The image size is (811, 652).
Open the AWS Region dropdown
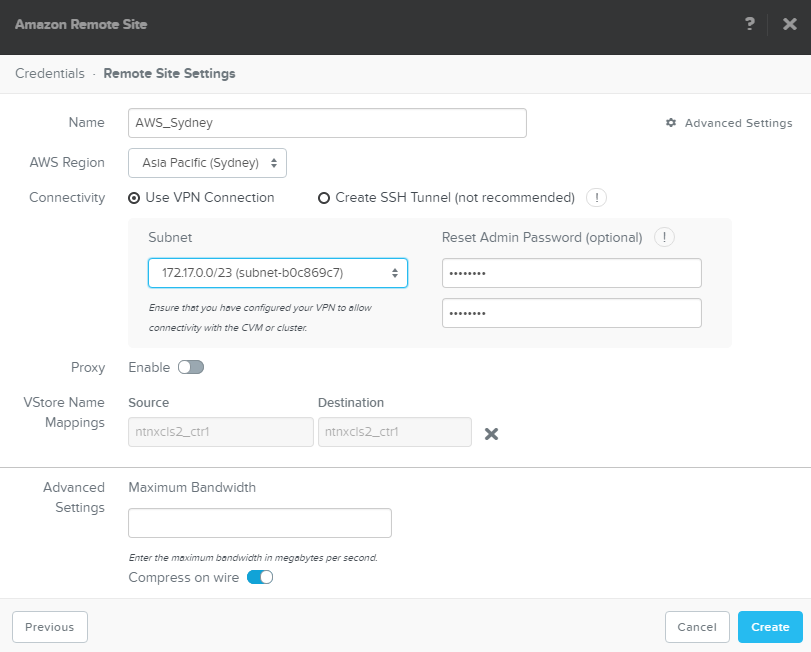[x=208, y=163]
